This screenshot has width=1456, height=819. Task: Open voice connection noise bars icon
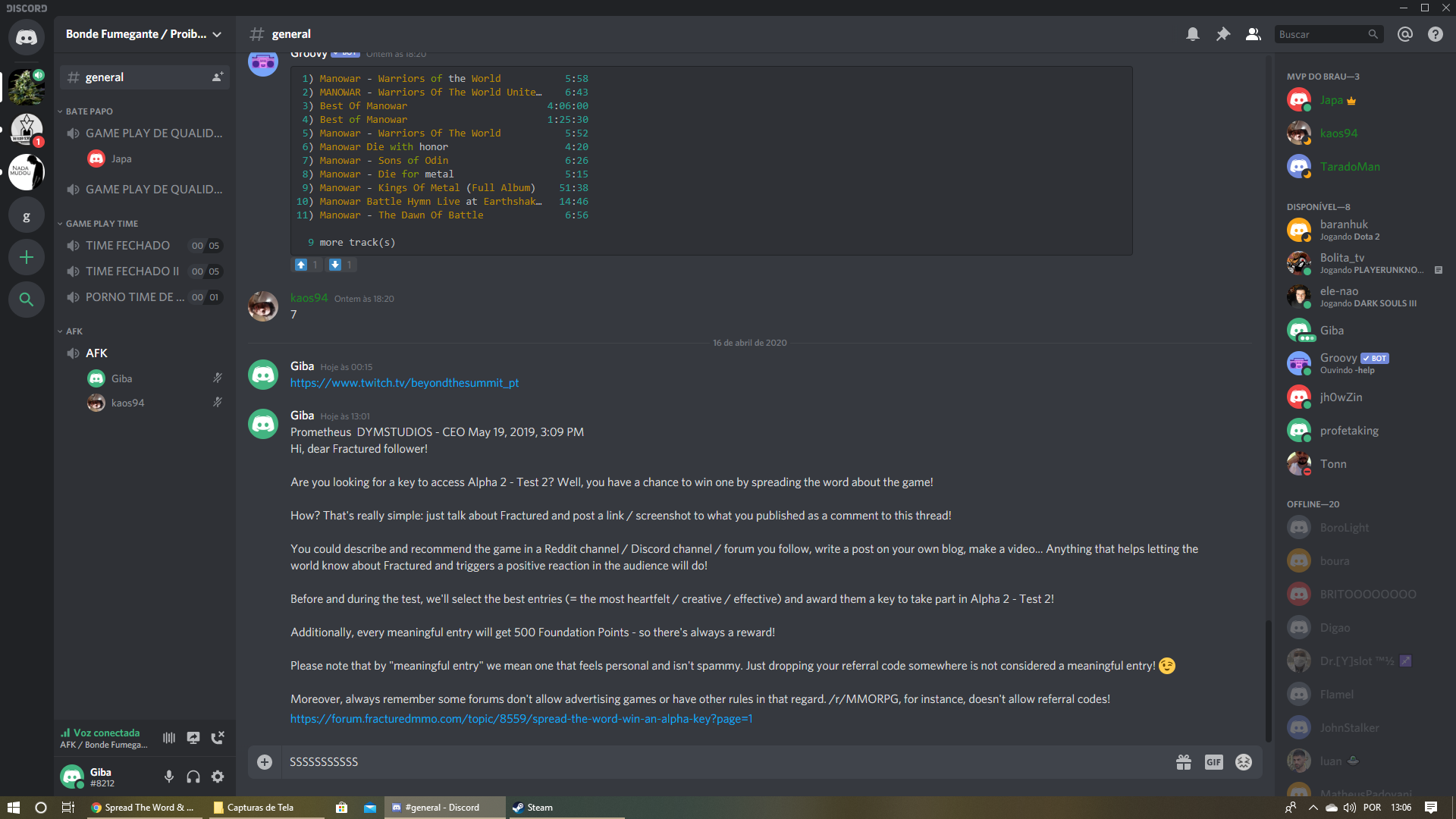coord(169,738)
